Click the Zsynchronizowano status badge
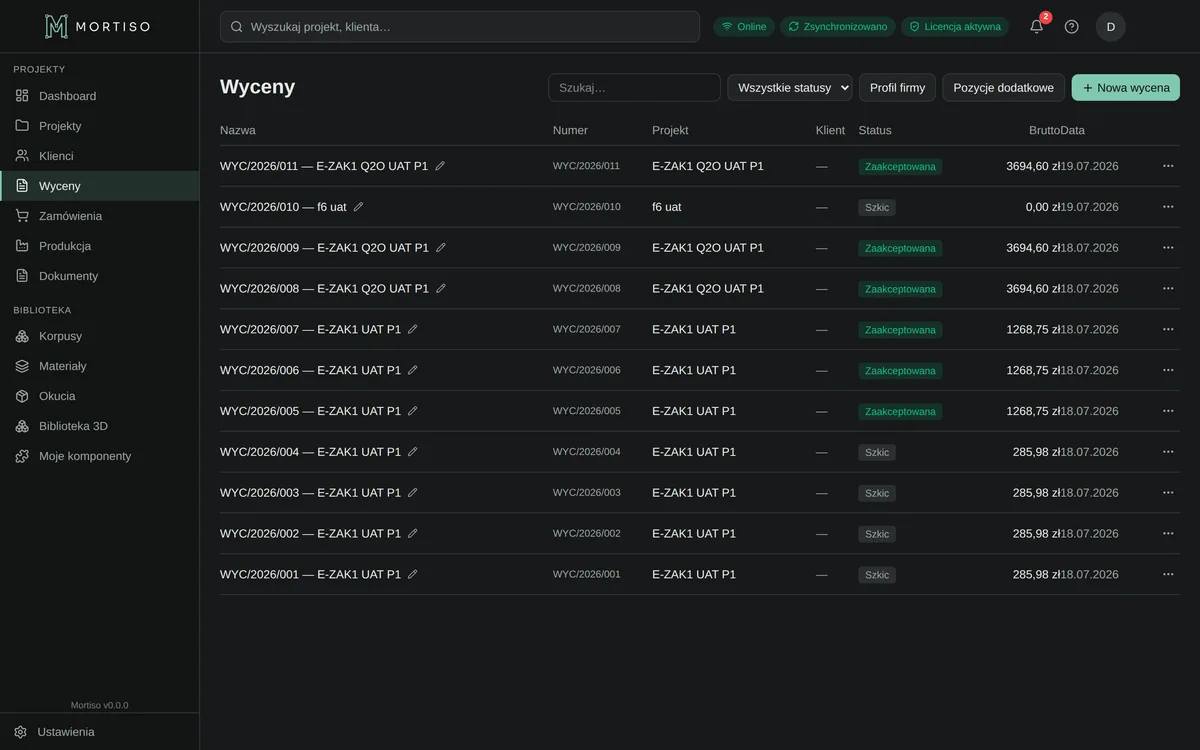Image resolution: width=1200 pixels, height=750 pixels. 837,27
